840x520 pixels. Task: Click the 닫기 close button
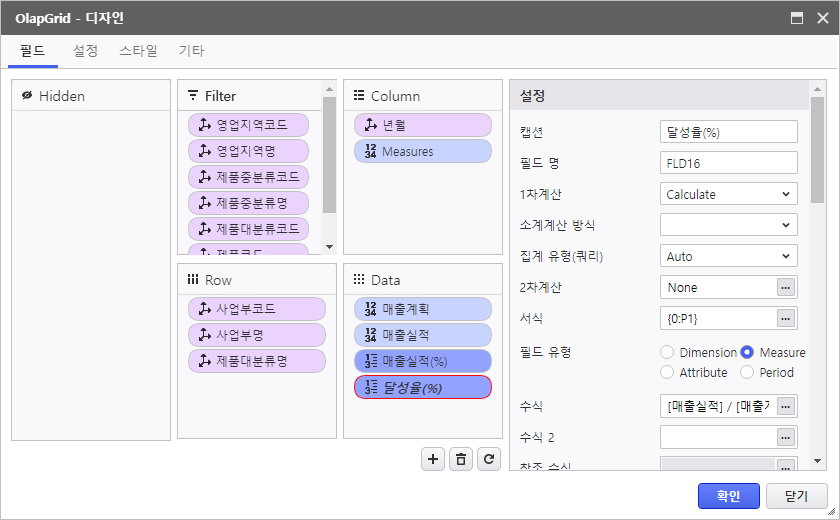point(796,495)
